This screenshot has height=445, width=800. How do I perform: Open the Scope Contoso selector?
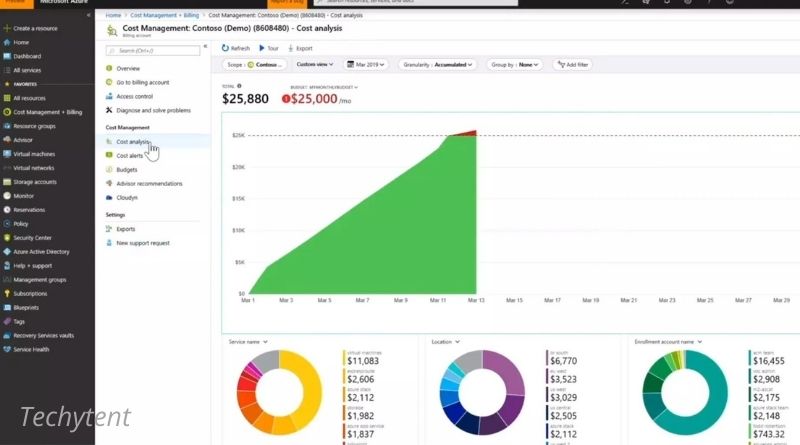254,65
